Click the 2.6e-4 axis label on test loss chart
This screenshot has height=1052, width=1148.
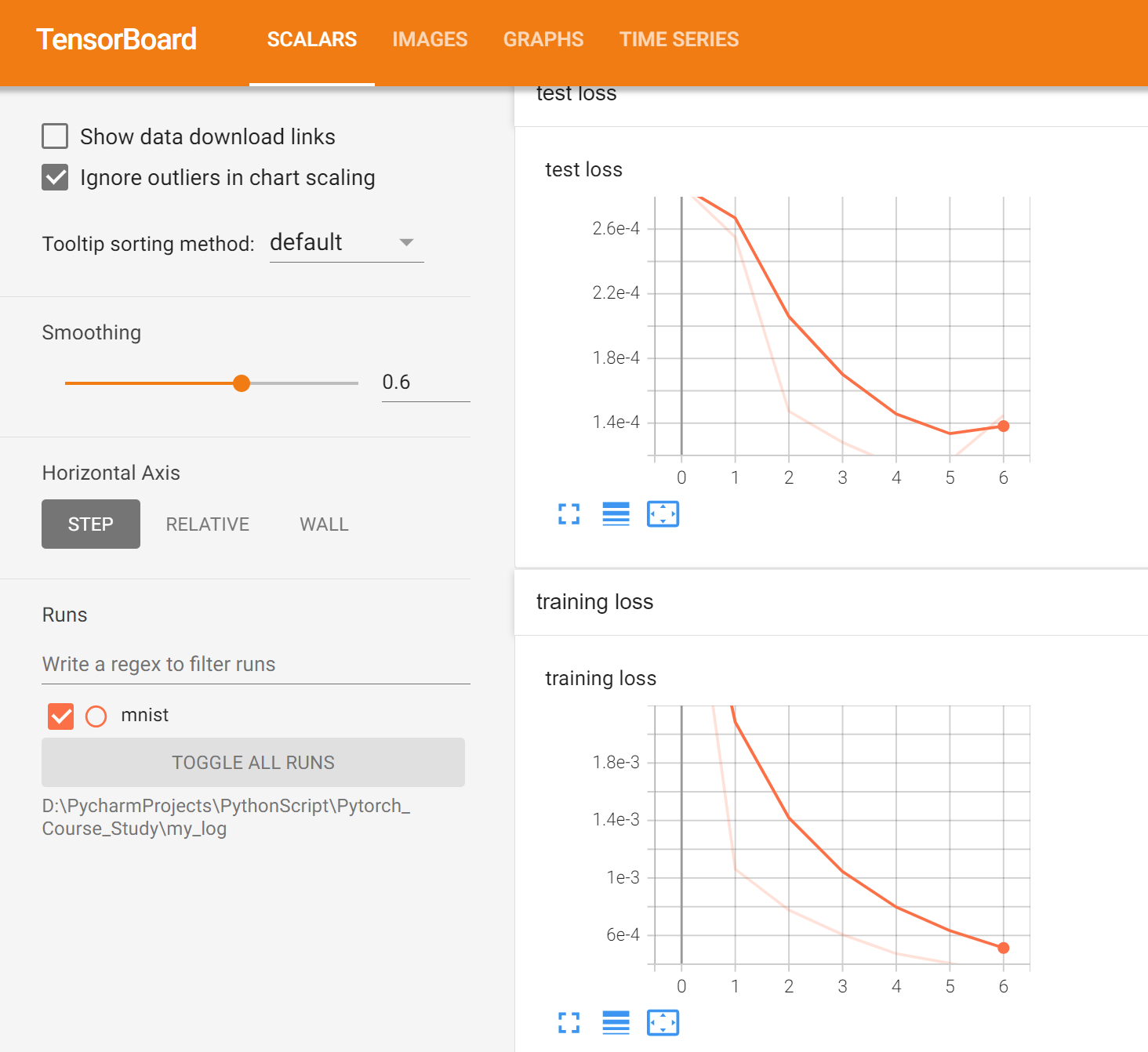616,228
